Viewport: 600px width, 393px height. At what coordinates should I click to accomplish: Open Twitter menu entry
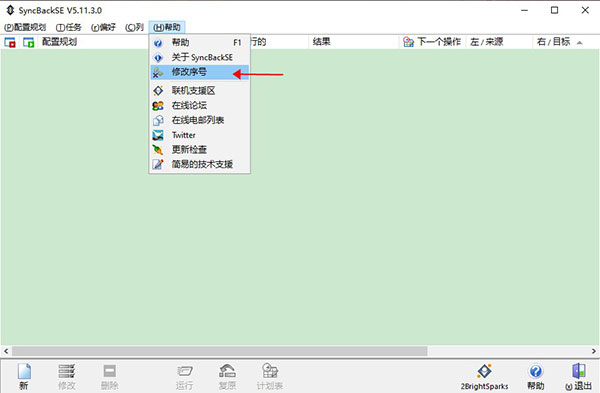click(x=199, y=135)
